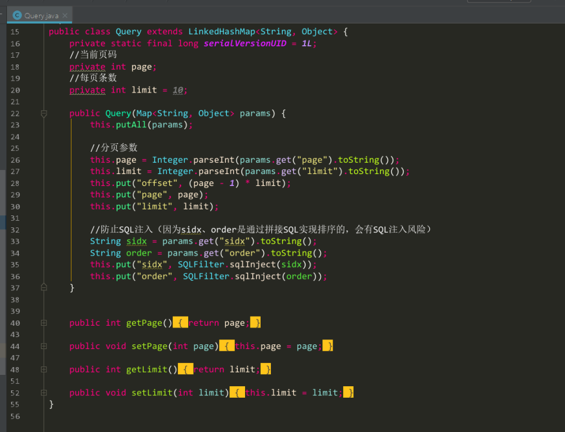This screenshot has height=432, width=565.
Task: Click the setLimit method name
Action: click(152, 392)
